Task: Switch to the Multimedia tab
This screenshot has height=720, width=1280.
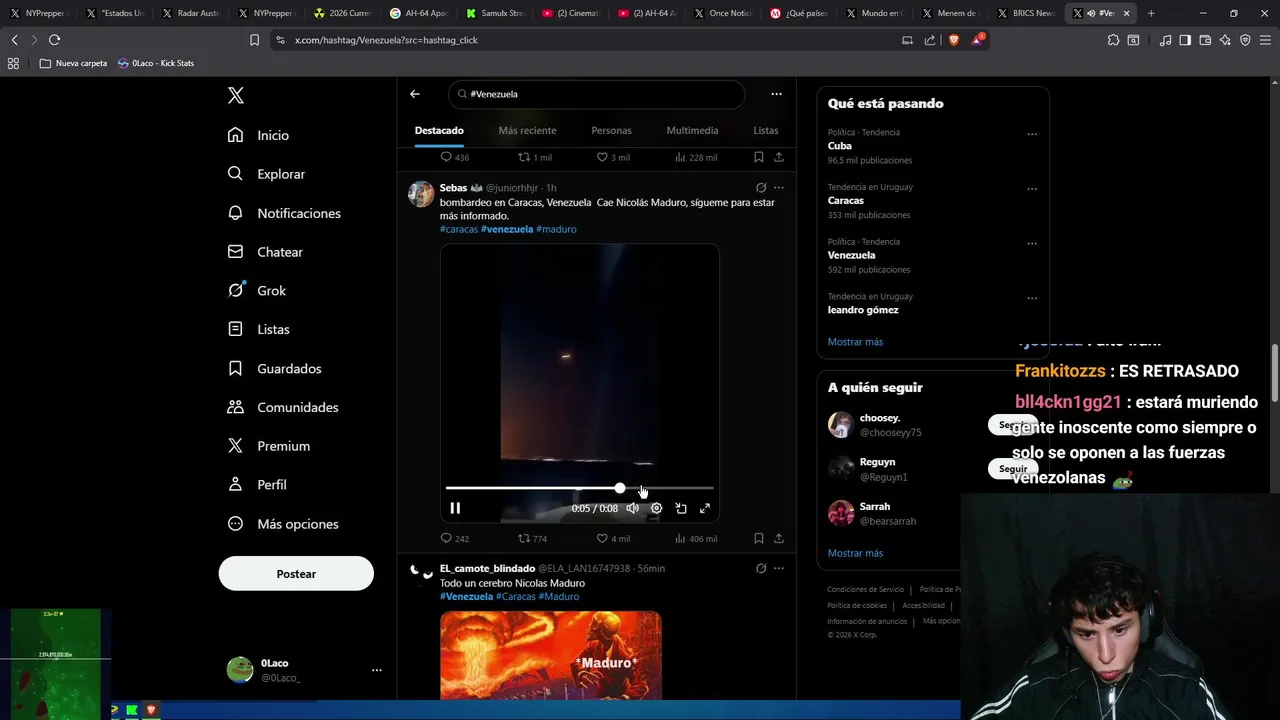Action: coord(692,130)
